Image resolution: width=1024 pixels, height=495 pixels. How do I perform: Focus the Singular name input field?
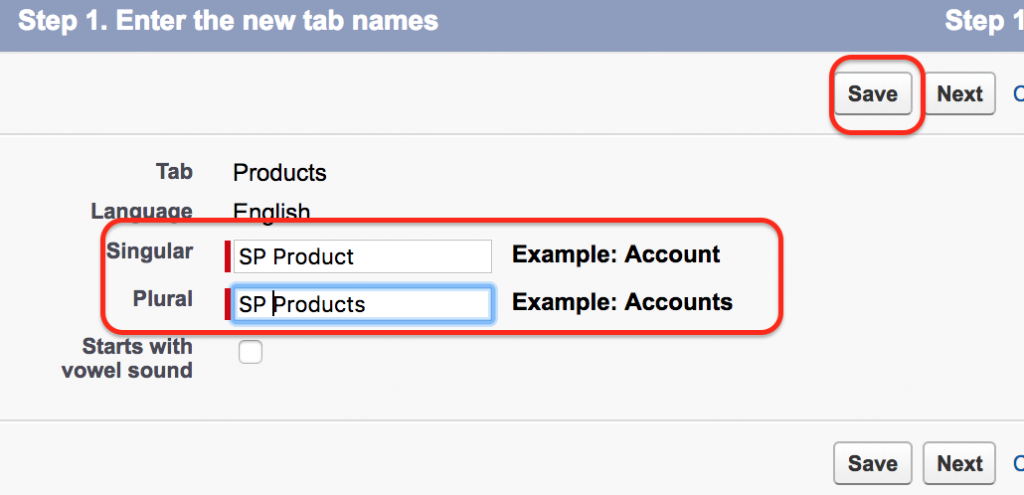pos(362,256)
